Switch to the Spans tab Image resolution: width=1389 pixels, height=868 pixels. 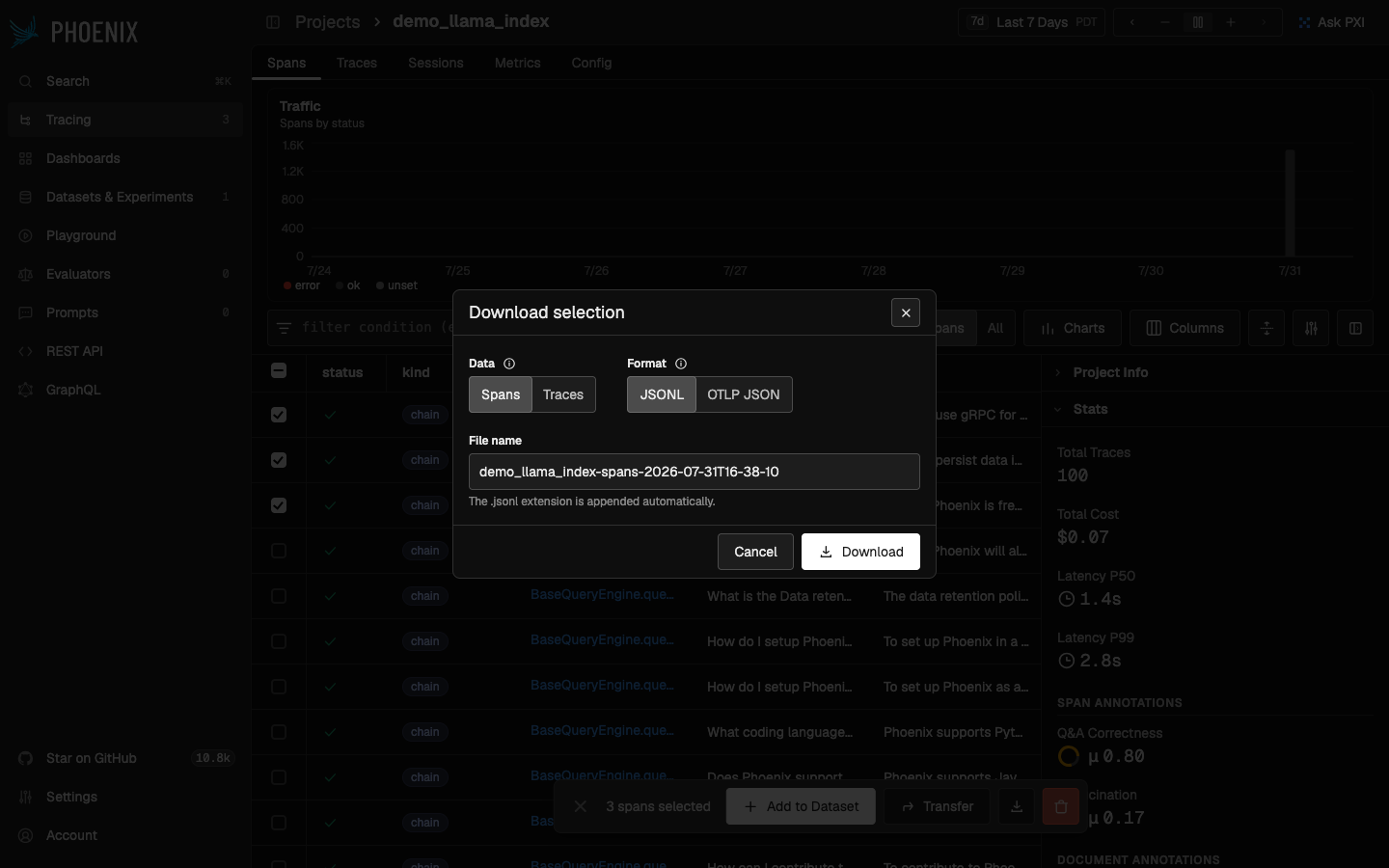click(x=286, y=63)
